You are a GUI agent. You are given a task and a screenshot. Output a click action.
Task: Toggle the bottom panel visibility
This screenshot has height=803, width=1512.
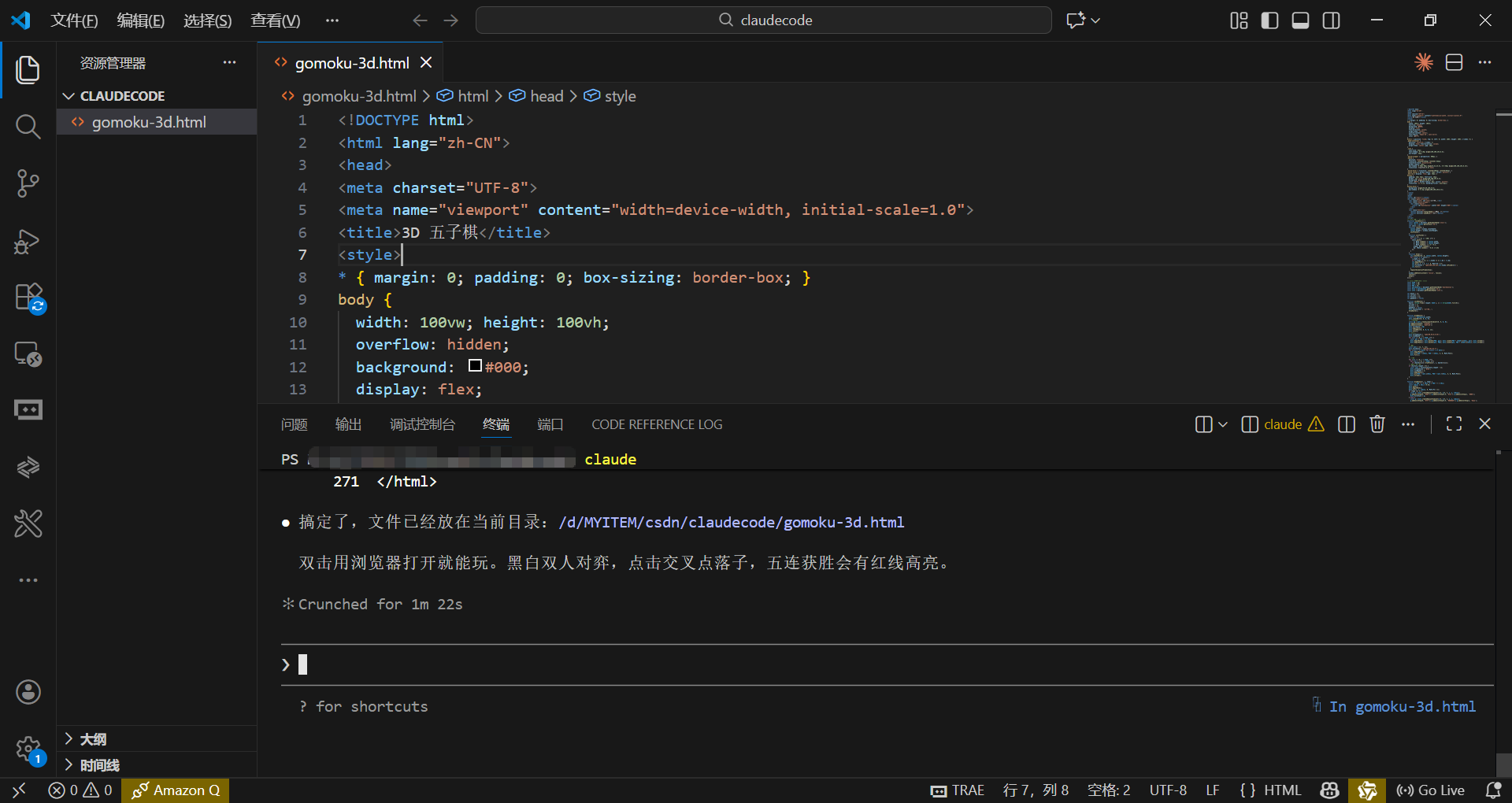[1300, 20]
